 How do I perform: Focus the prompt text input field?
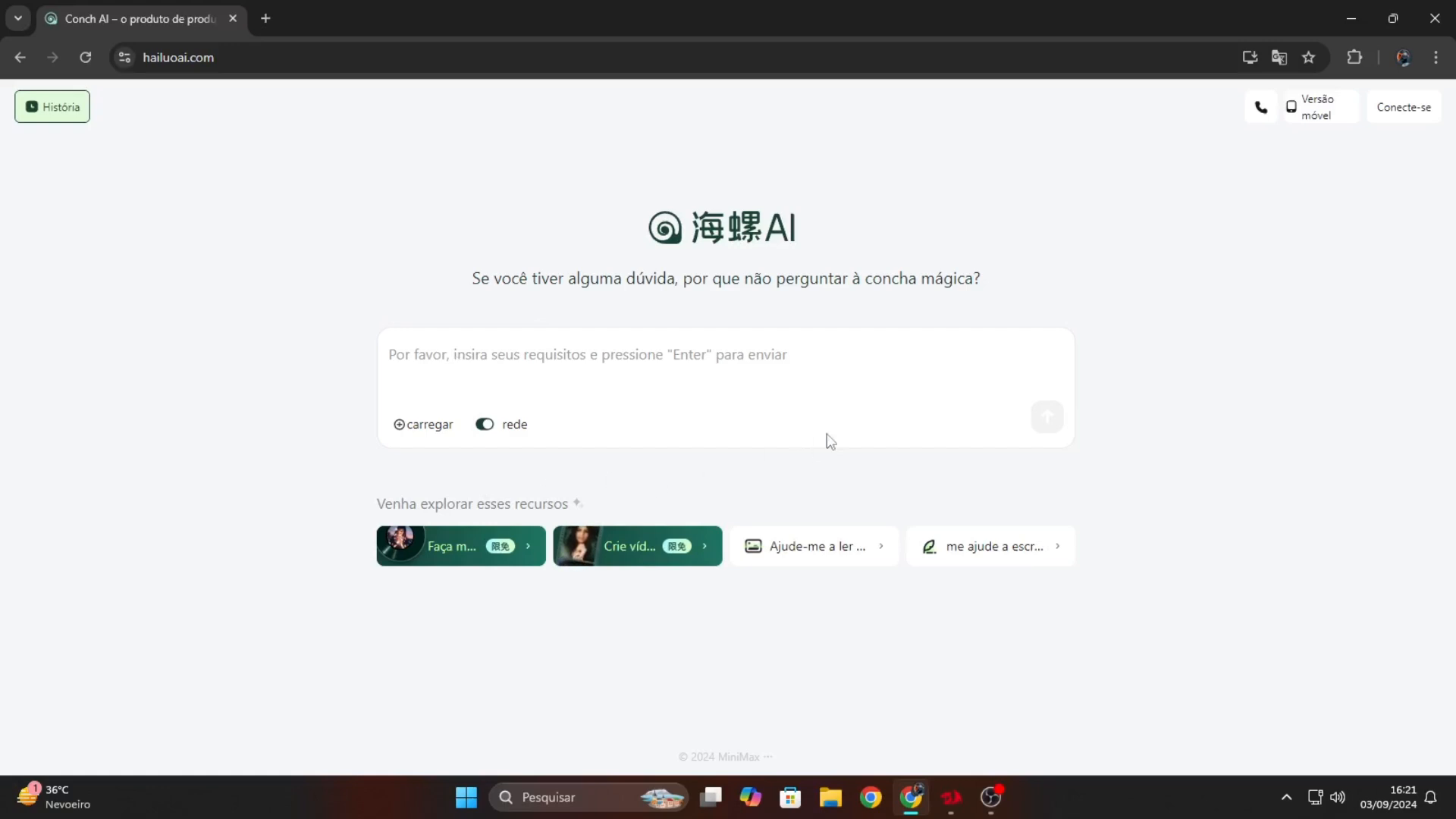[726, 355]
